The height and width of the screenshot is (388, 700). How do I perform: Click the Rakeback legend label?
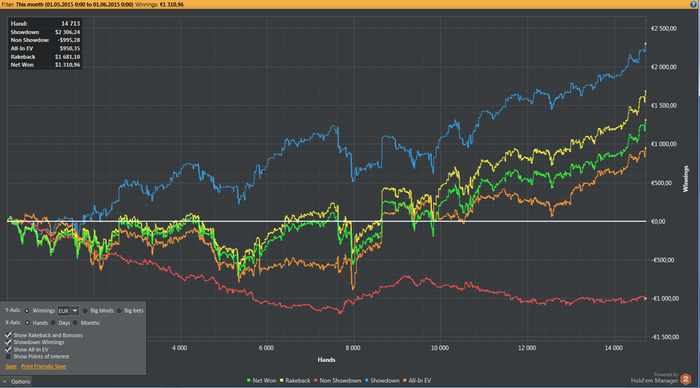tap(298, 381)
